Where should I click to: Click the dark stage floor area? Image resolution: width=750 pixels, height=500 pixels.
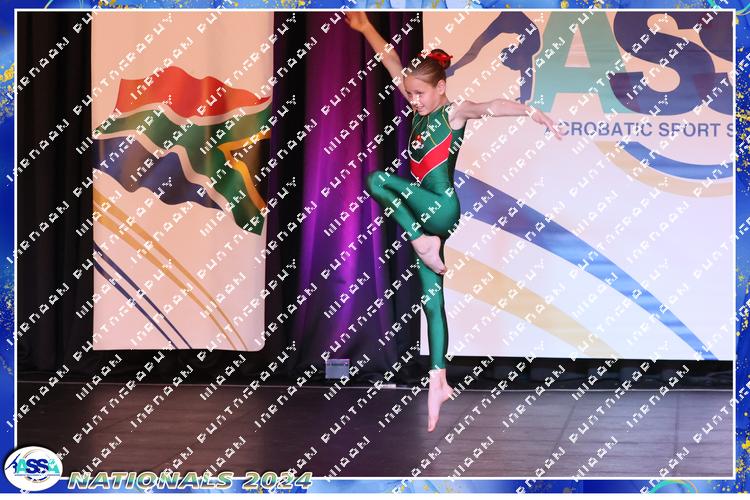(x=250, y=420)
